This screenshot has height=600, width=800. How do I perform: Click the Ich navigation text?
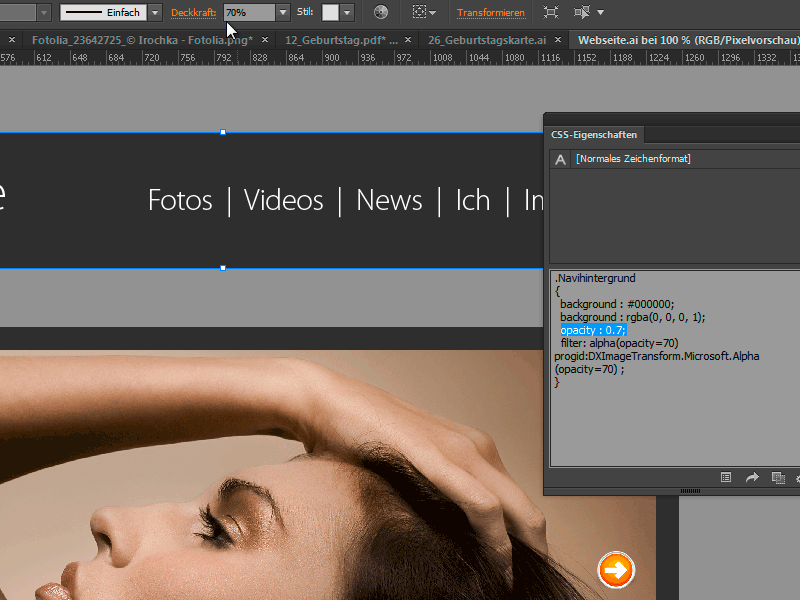472,200
